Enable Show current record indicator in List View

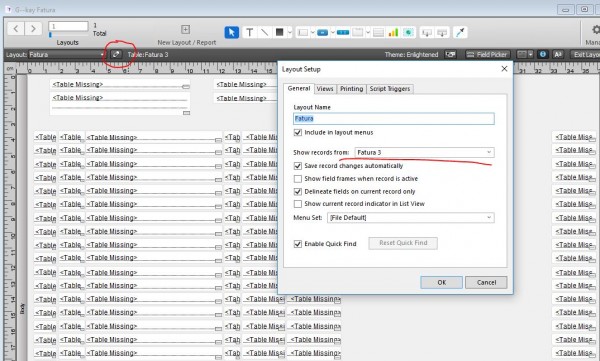click(298, 204)
